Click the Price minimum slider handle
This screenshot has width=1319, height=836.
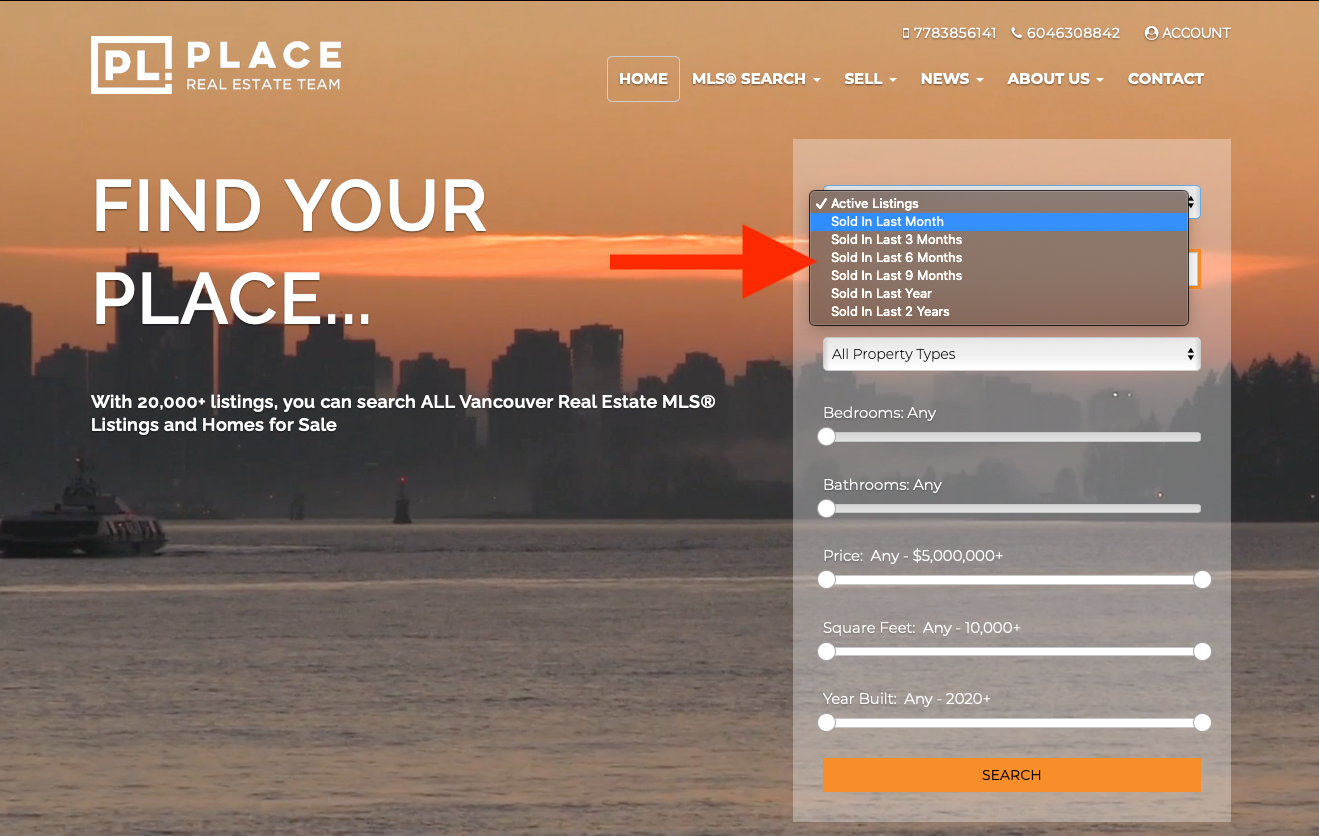(x=826, y=580)
